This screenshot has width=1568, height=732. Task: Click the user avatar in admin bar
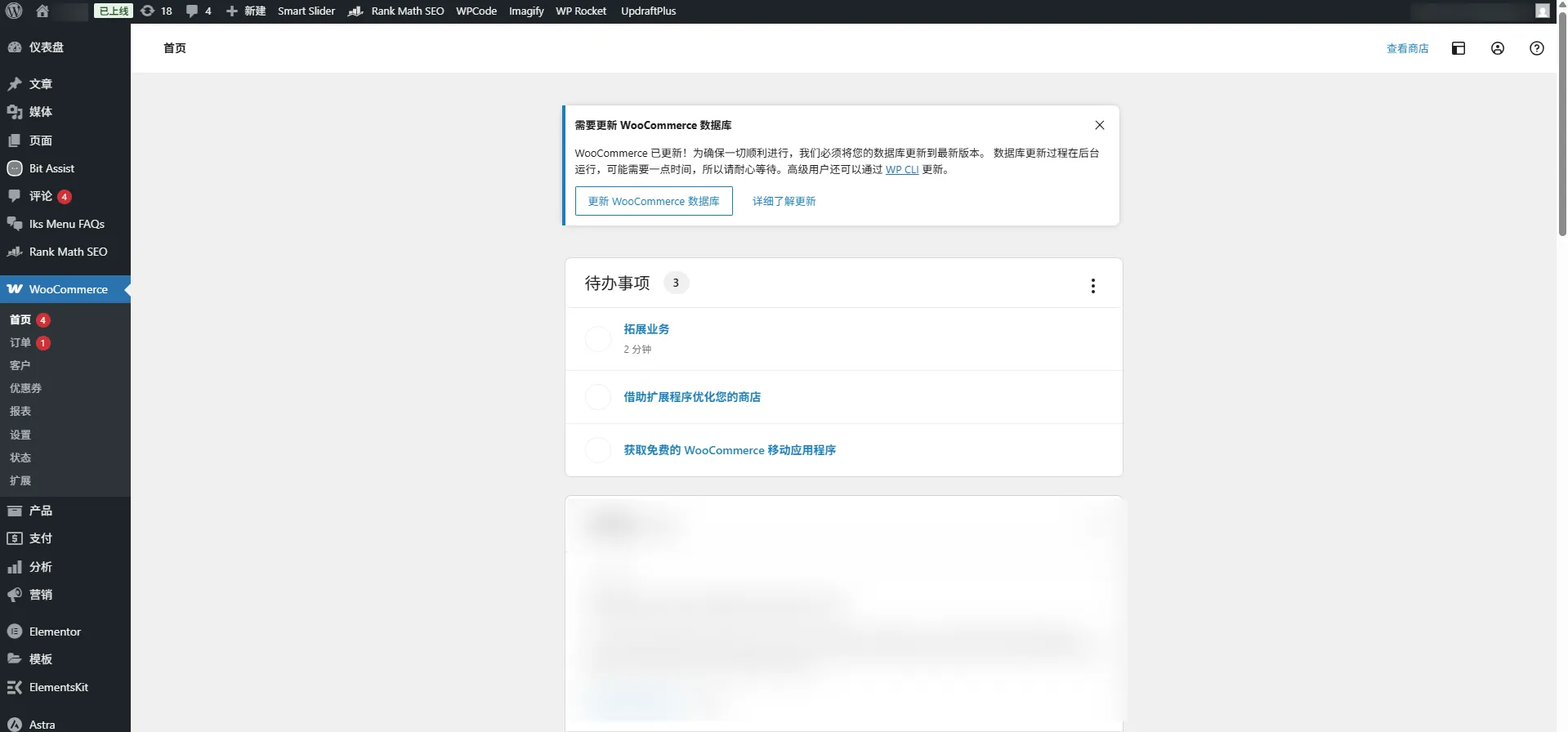coord(1543,11)
